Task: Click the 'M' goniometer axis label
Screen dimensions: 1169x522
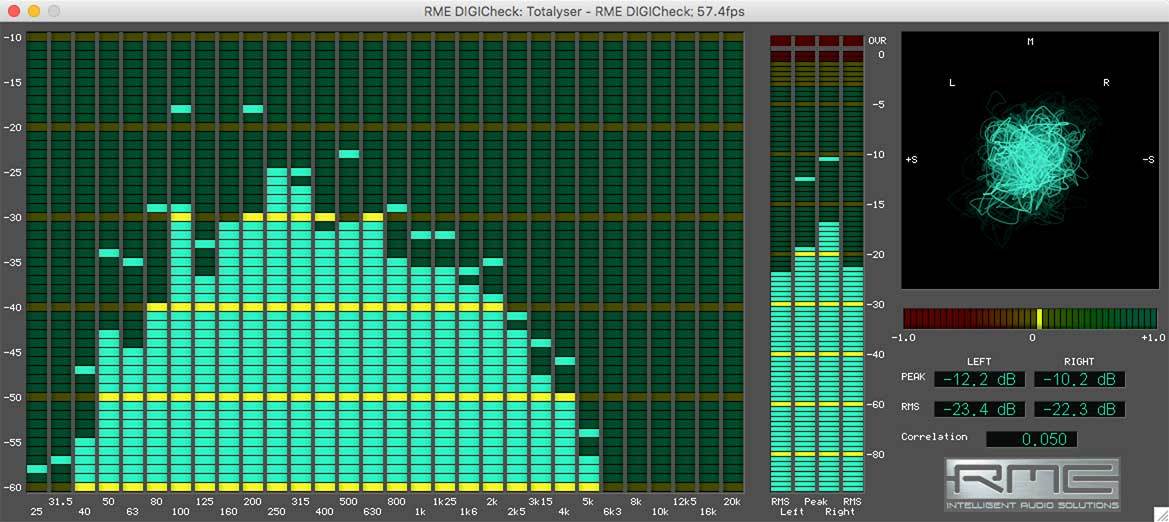Action: tap(1030, 42)
